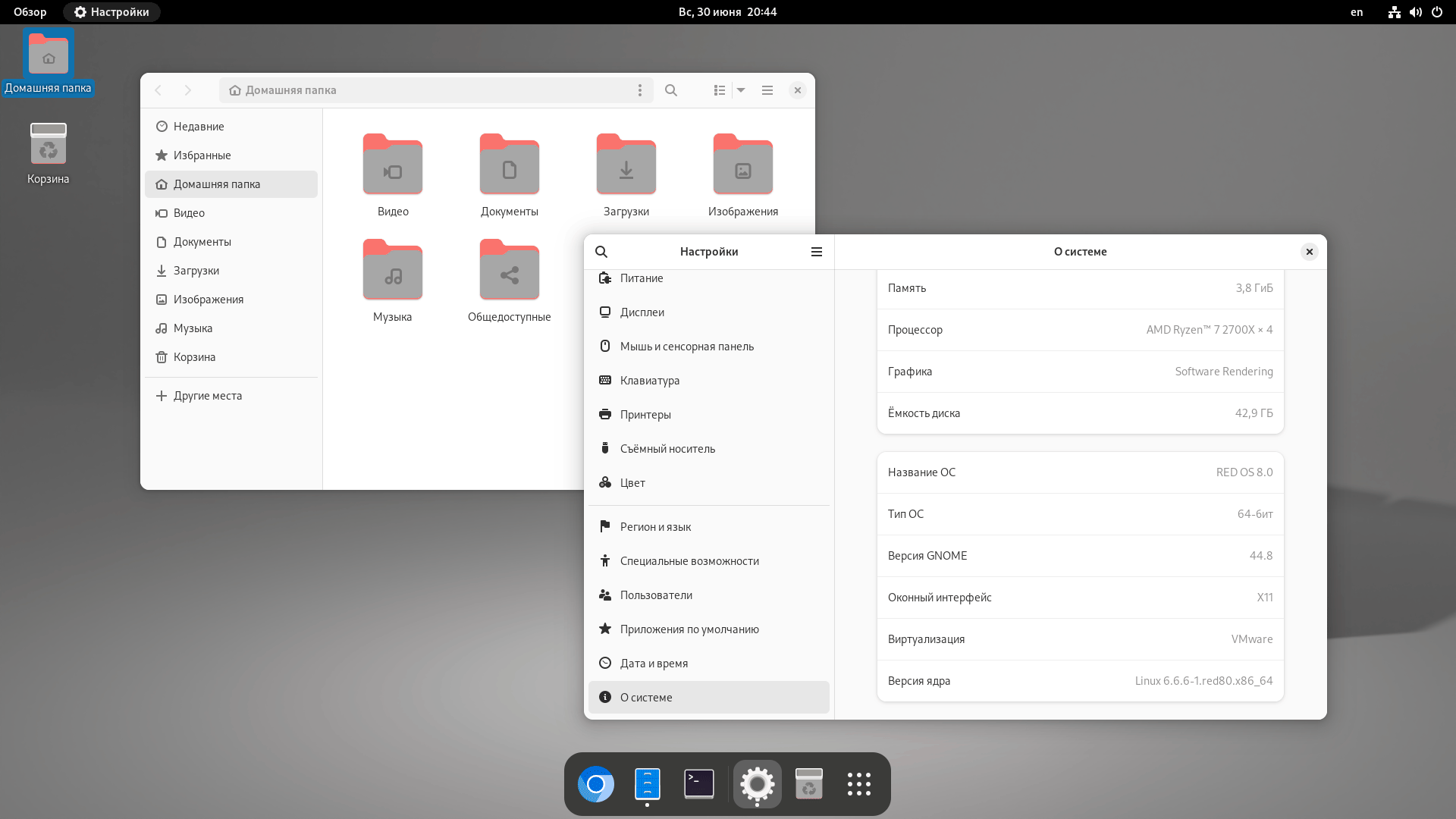This screenshot has width=1456, height=819.
Task: Expand view options dropdown arrow
Action: 741,90
